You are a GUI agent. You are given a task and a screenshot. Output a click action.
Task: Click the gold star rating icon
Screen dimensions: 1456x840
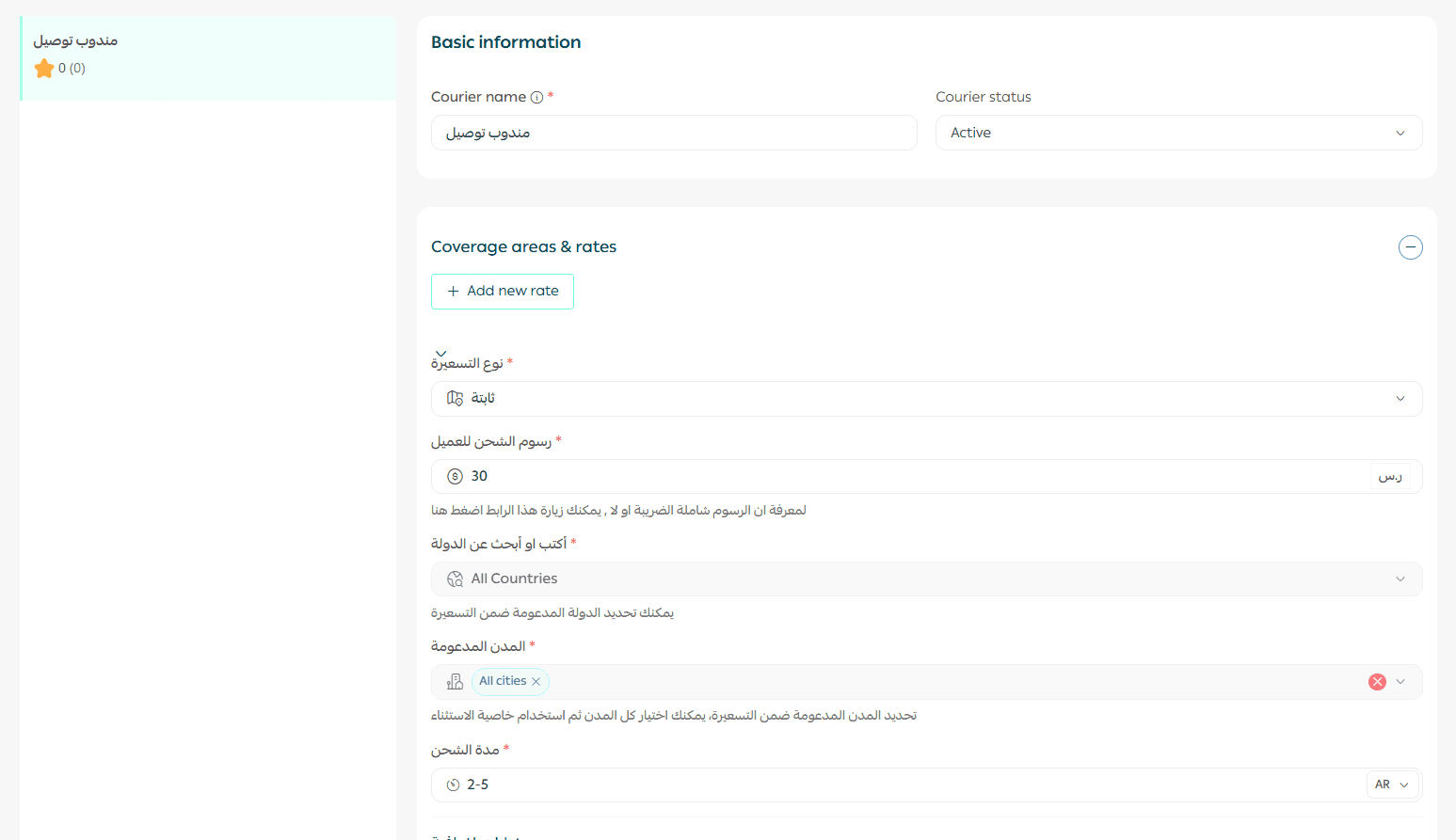click(x=44, y=69)
